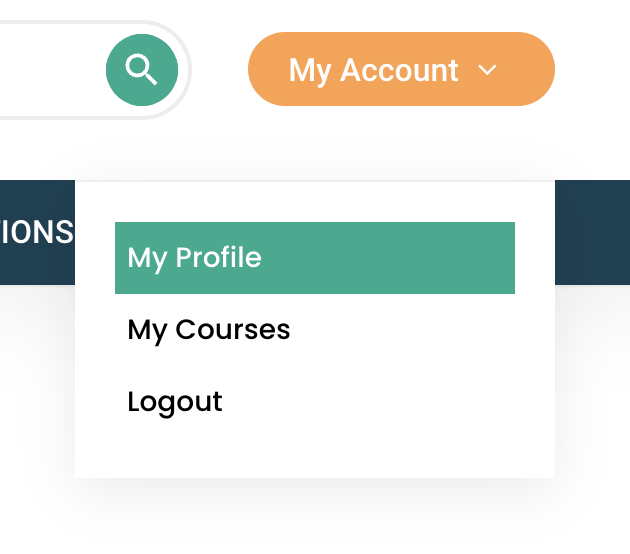The height and width of the screenshot is (554, 630).
Task: Click the green magnifying glass search icon
Action: [142, 70]
